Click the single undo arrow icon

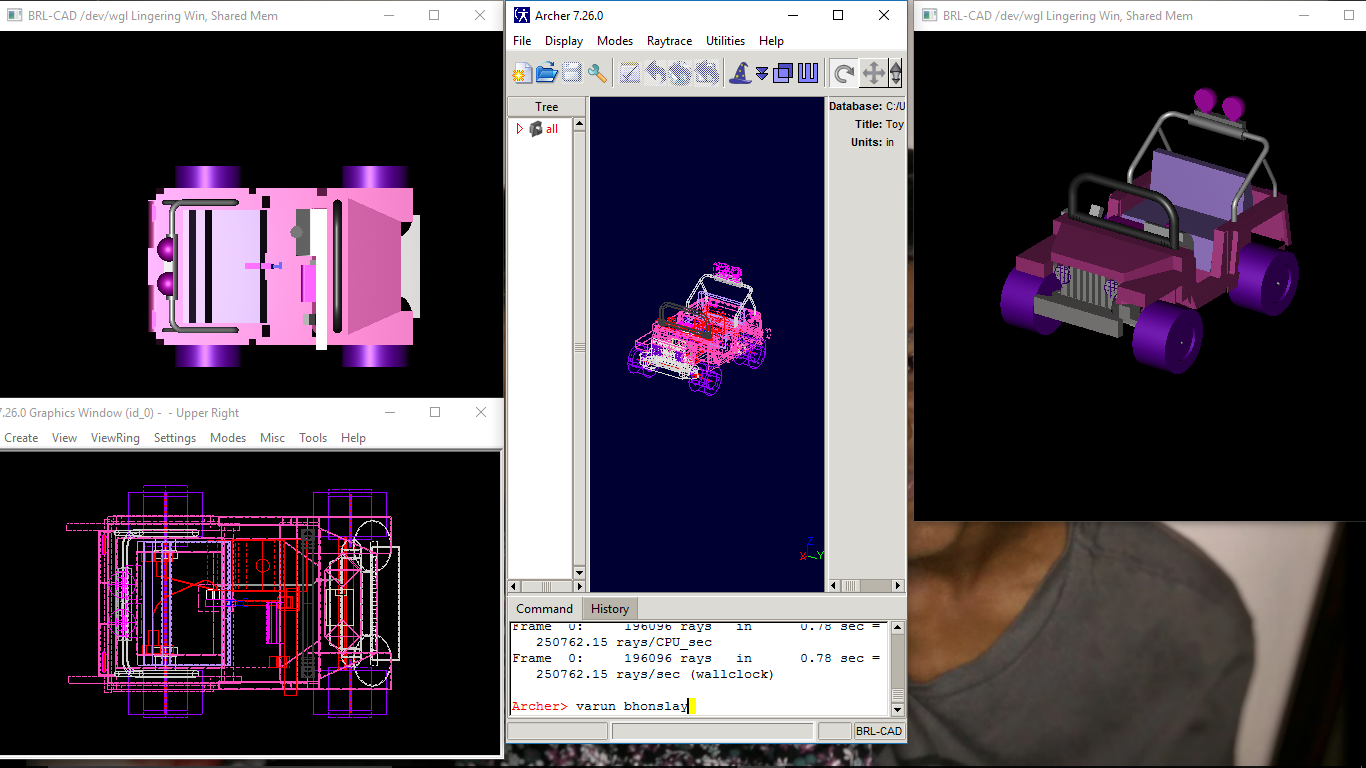coord(655,73)
